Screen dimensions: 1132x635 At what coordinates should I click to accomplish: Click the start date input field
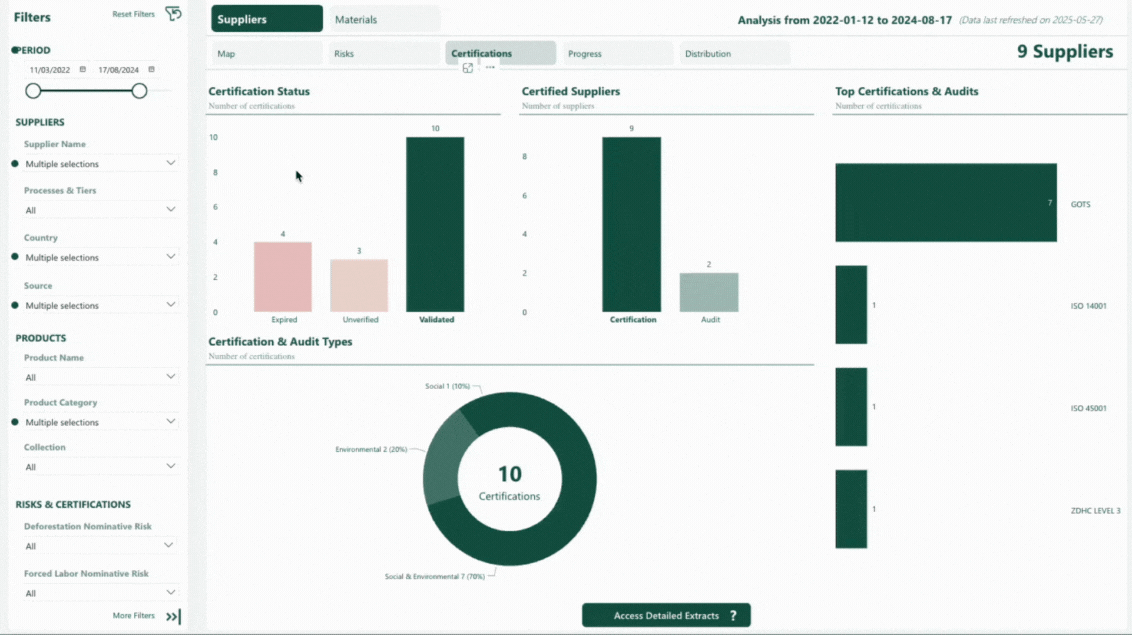point(50,70)
